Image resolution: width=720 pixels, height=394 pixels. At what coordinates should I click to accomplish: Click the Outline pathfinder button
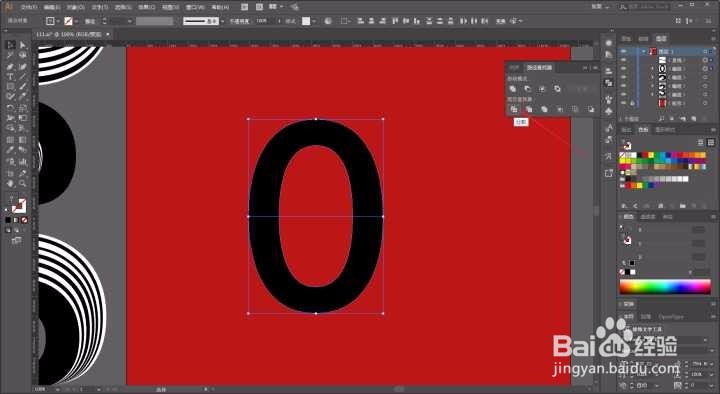[x=575, y=109]
